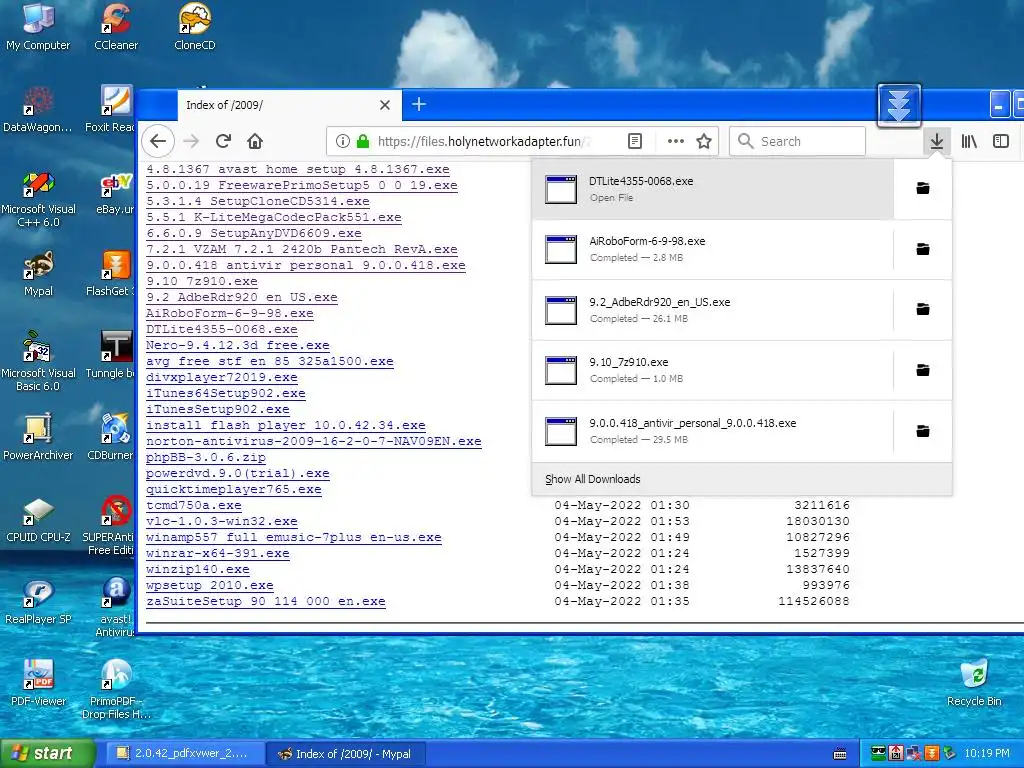Close the Index of /2009/ tab
Image resolution: width=1024 pixels, height=768 pixels.
pyautogui.click(x=385, y=105)
